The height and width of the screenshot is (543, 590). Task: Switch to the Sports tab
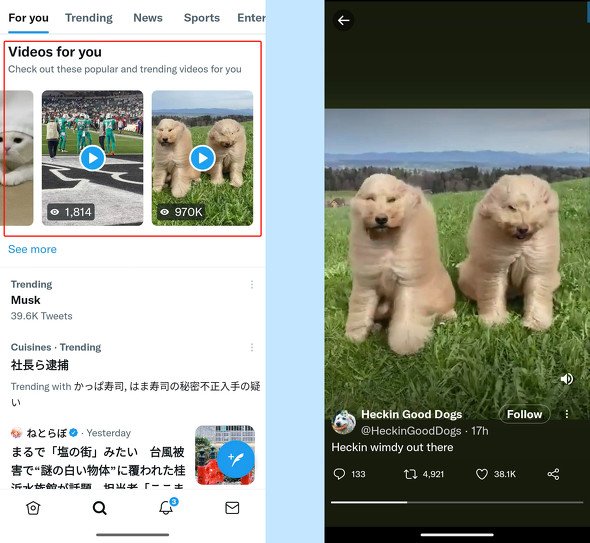tap(202, 18)
